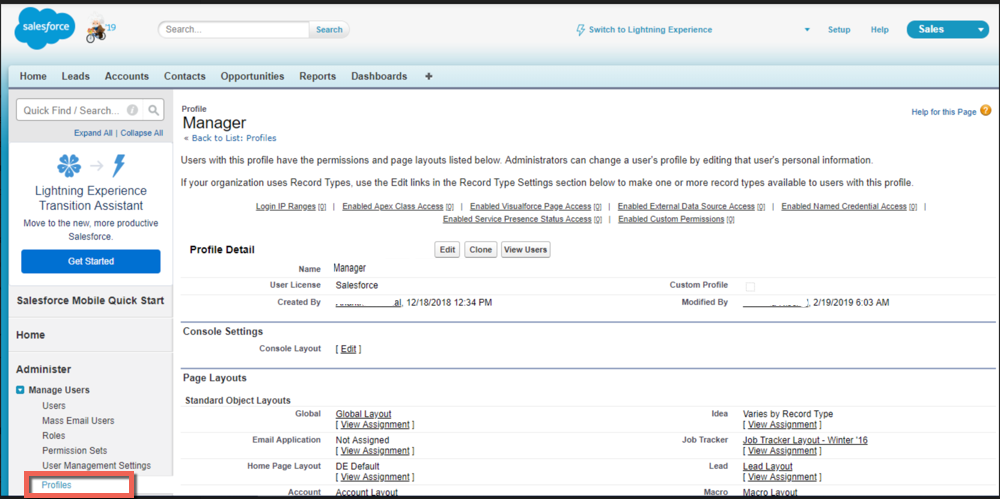The image size is (1000, 499).
Task: Click View Assignment under Lead Layout
Action: pos(782,477)
